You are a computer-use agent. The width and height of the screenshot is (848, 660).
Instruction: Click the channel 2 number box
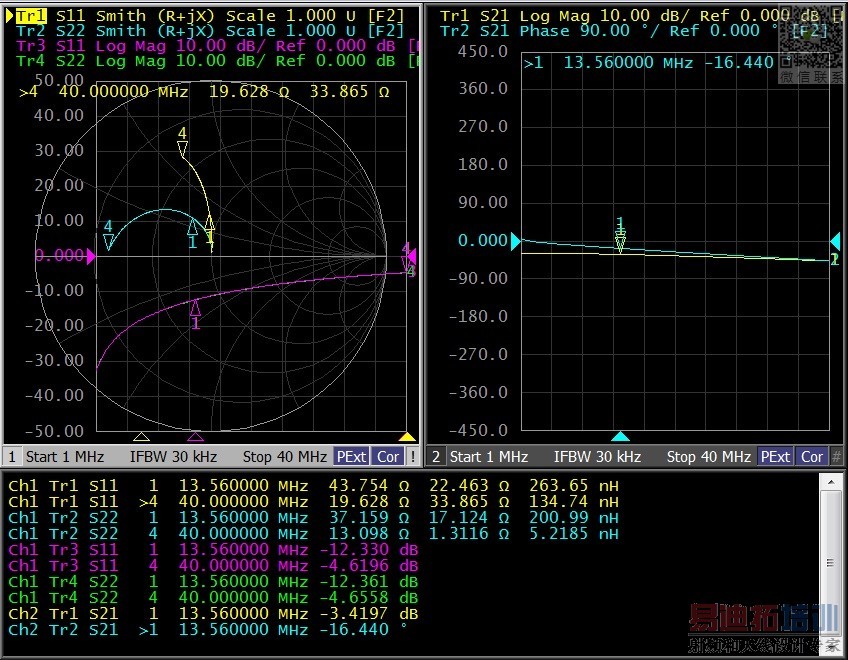[x=436, y=456]
